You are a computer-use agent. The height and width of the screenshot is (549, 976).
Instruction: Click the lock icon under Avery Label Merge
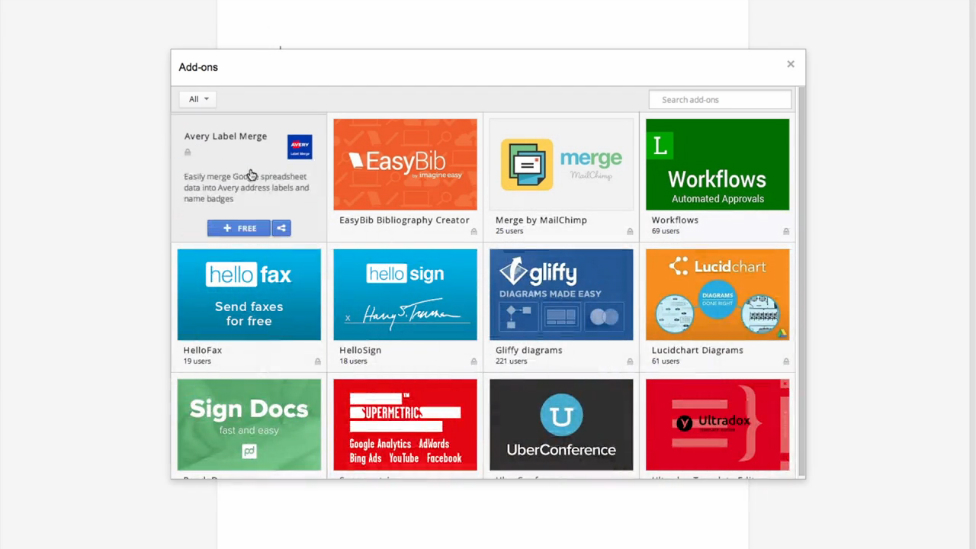pyautogui.click(x=187, y=152)
